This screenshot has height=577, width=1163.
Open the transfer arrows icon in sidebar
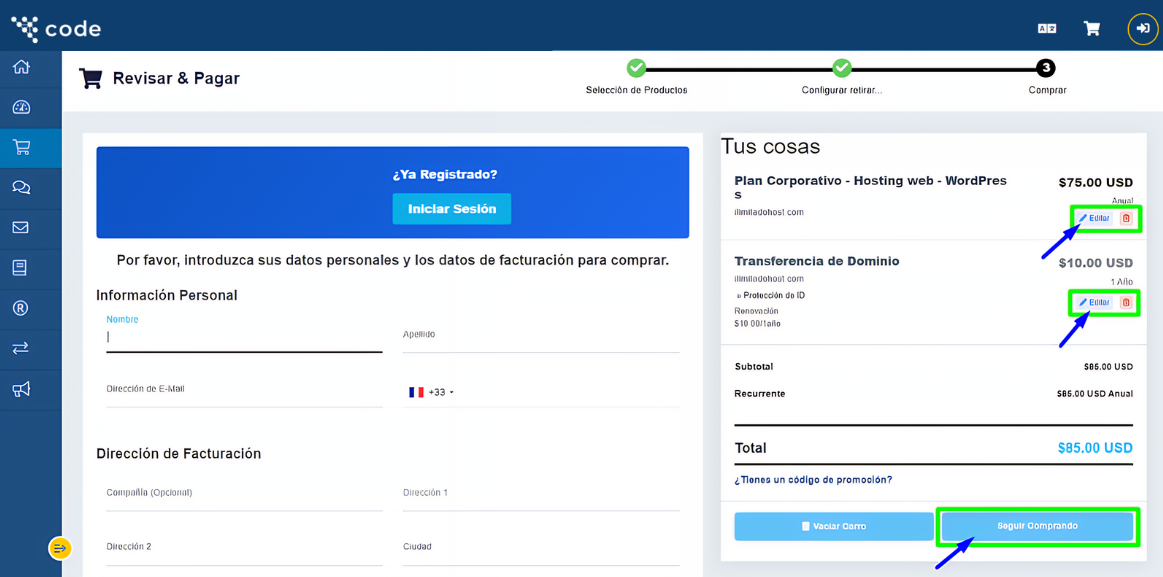click(x=21, y=348)
